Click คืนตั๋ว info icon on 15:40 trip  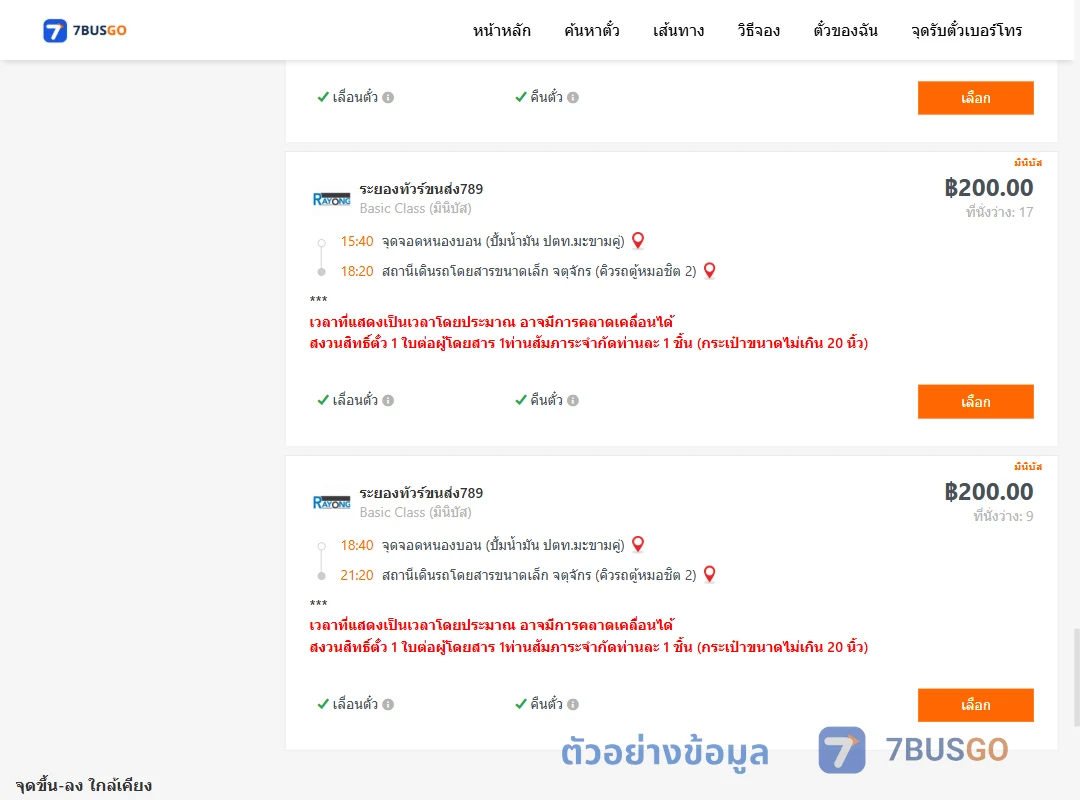coord(573,400)
